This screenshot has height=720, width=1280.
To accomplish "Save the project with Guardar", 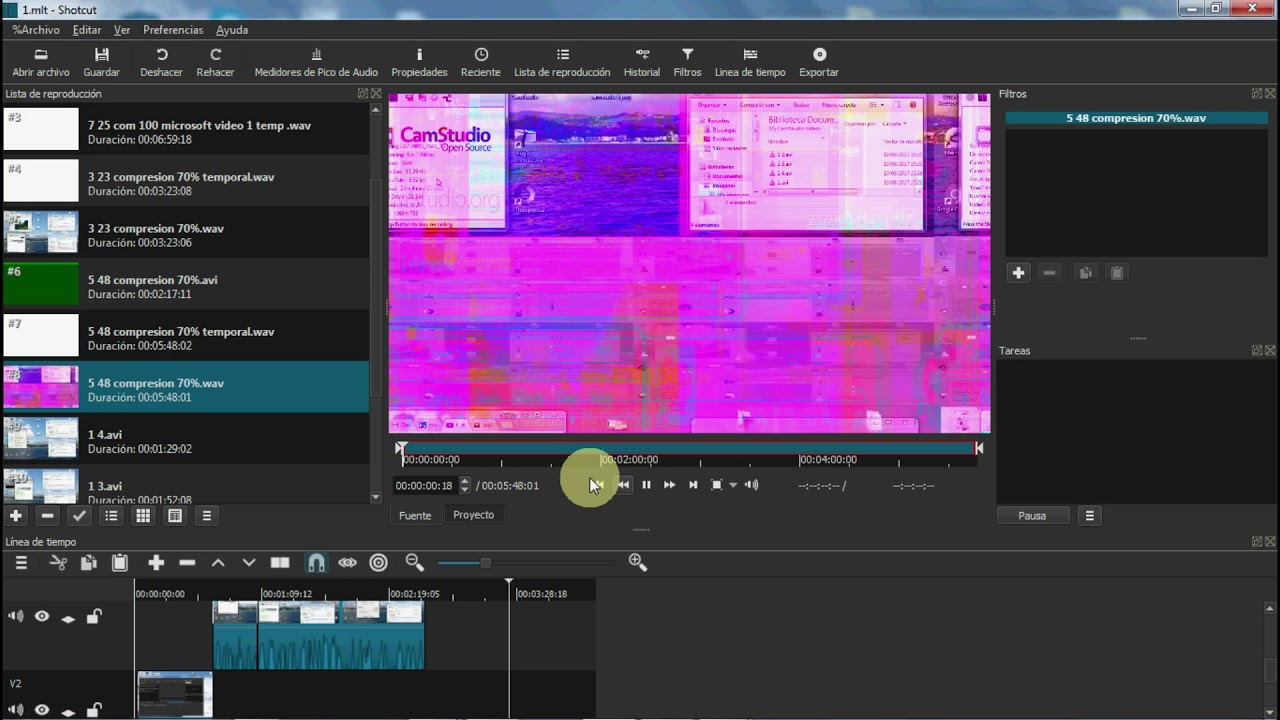I will pos(101,63).
